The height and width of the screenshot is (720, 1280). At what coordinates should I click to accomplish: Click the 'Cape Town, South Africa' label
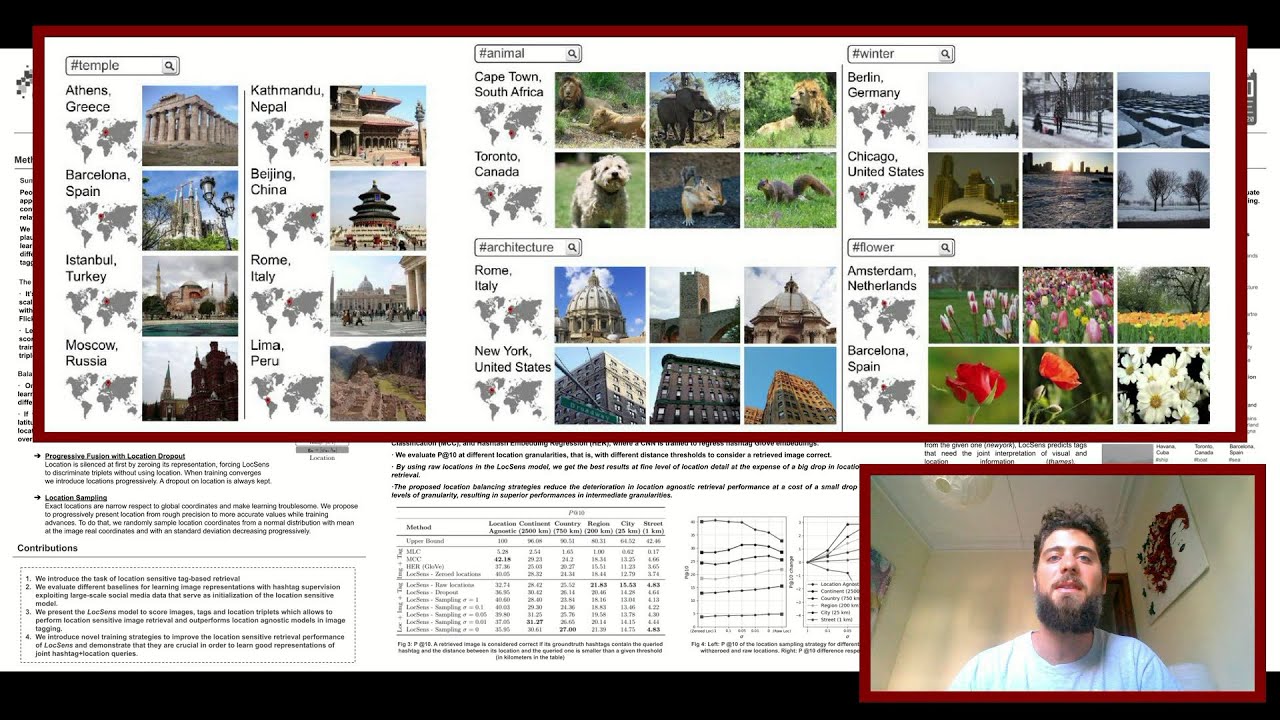(x=509, y=84)
